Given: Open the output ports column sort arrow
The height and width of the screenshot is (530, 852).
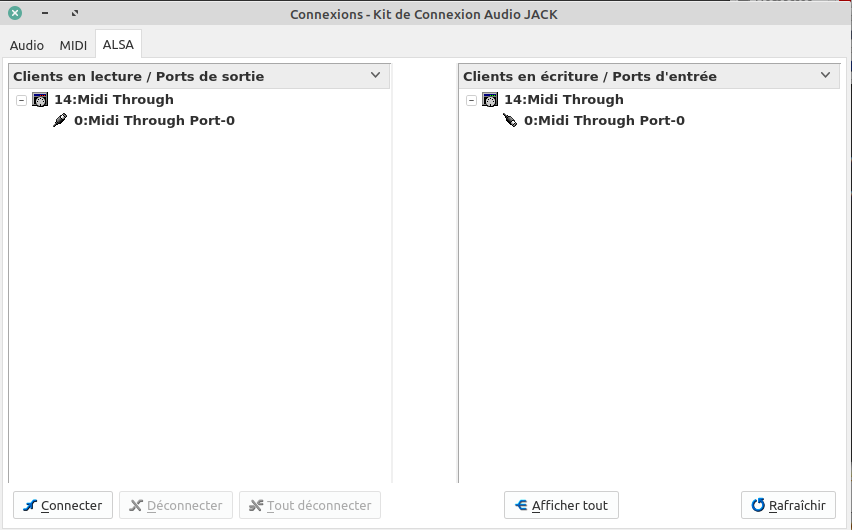Looking at the screenshot, I should [376, 75].
